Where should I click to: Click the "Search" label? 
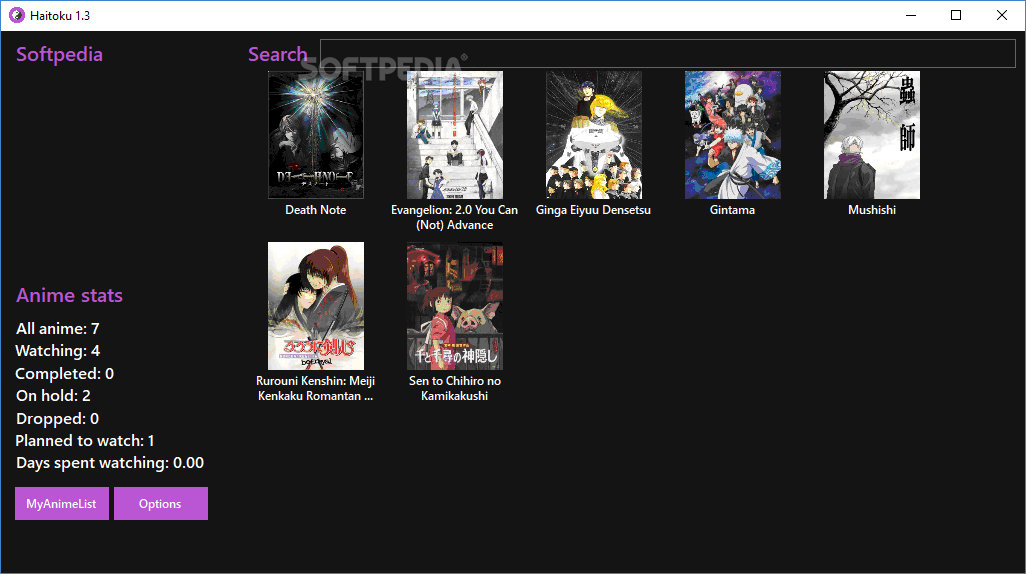277,54
